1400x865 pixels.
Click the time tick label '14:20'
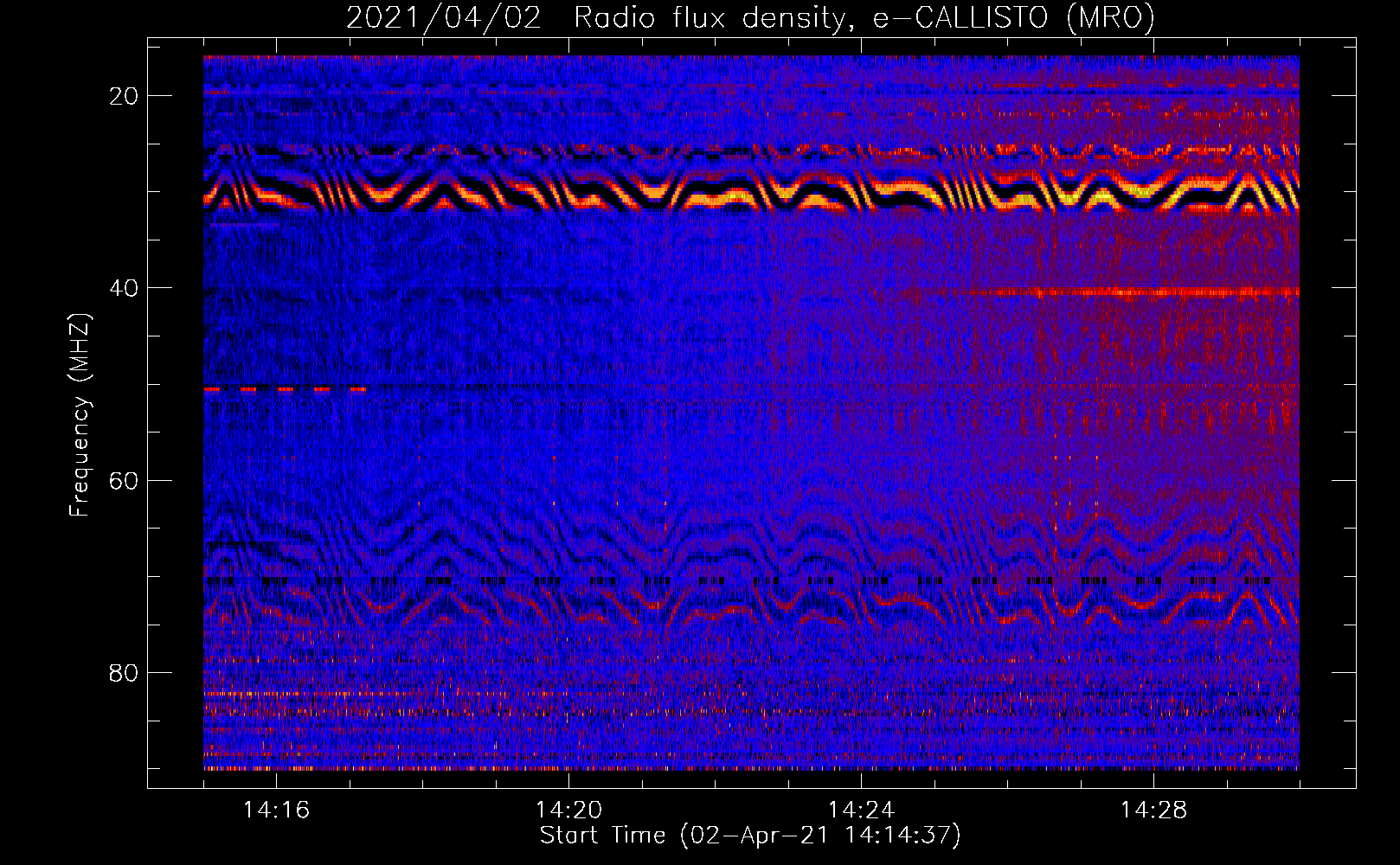pos(568,811)
